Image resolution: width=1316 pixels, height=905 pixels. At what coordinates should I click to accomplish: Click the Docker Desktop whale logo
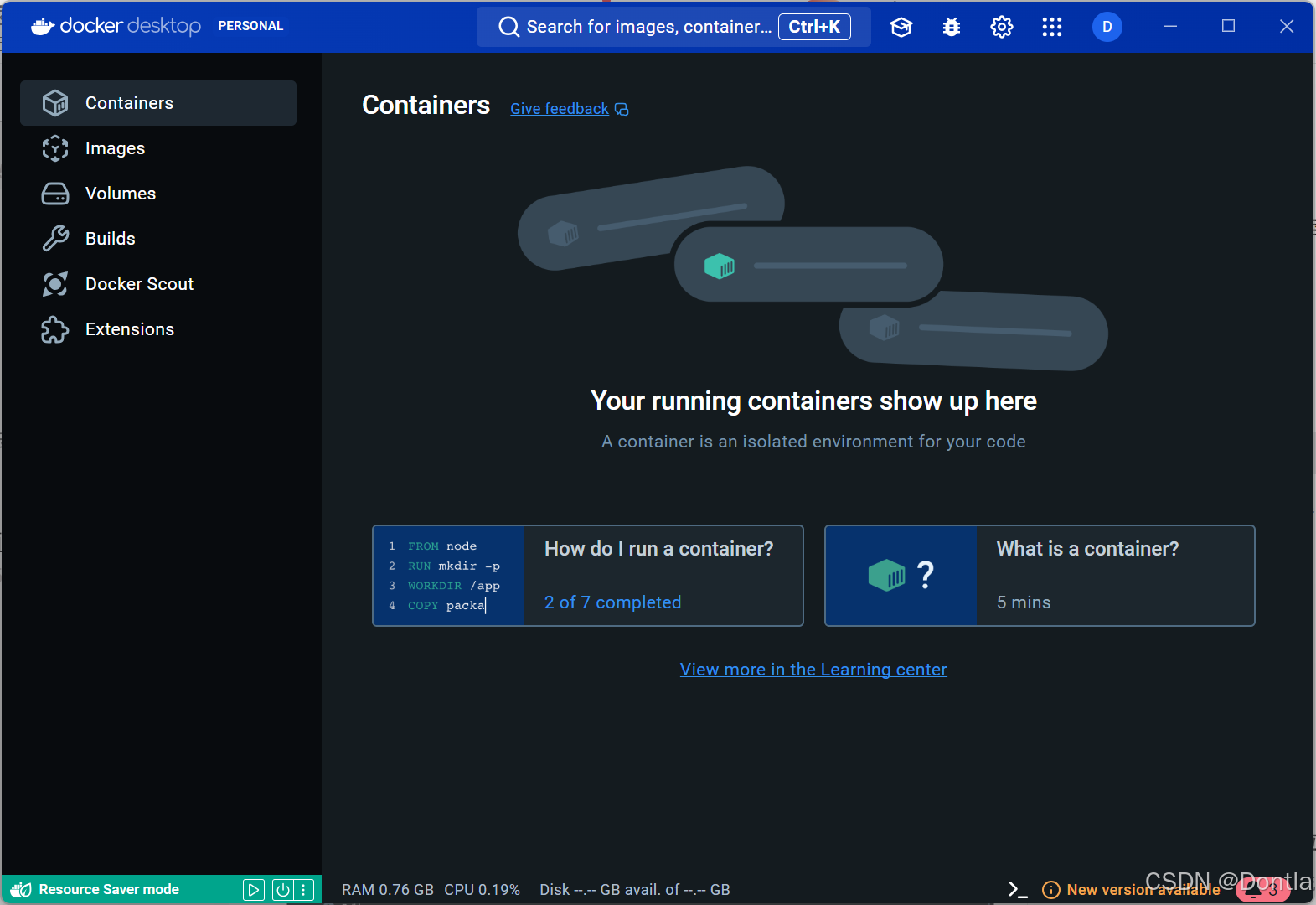(x=43, y=26)
